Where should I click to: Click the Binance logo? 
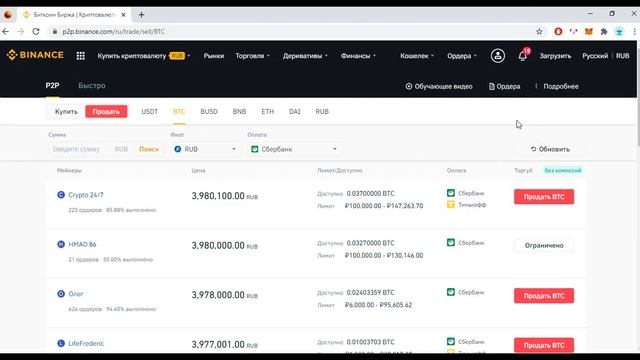pos(35,55)
